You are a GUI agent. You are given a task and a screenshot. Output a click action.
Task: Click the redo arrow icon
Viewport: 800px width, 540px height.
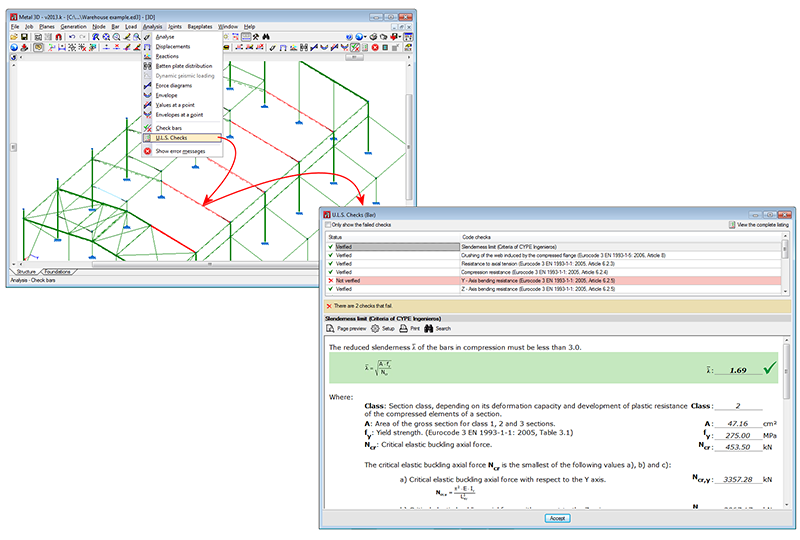pyautogui.click(x=82, y=37)
